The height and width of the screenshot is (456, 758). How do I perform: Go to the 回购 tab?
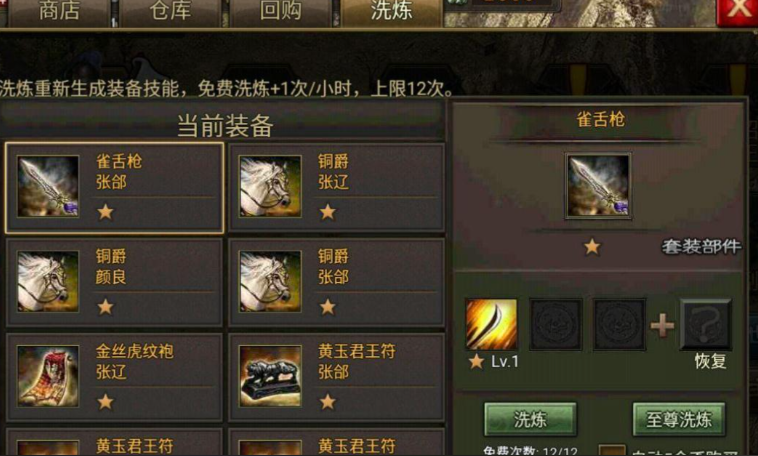click(280, 12)
